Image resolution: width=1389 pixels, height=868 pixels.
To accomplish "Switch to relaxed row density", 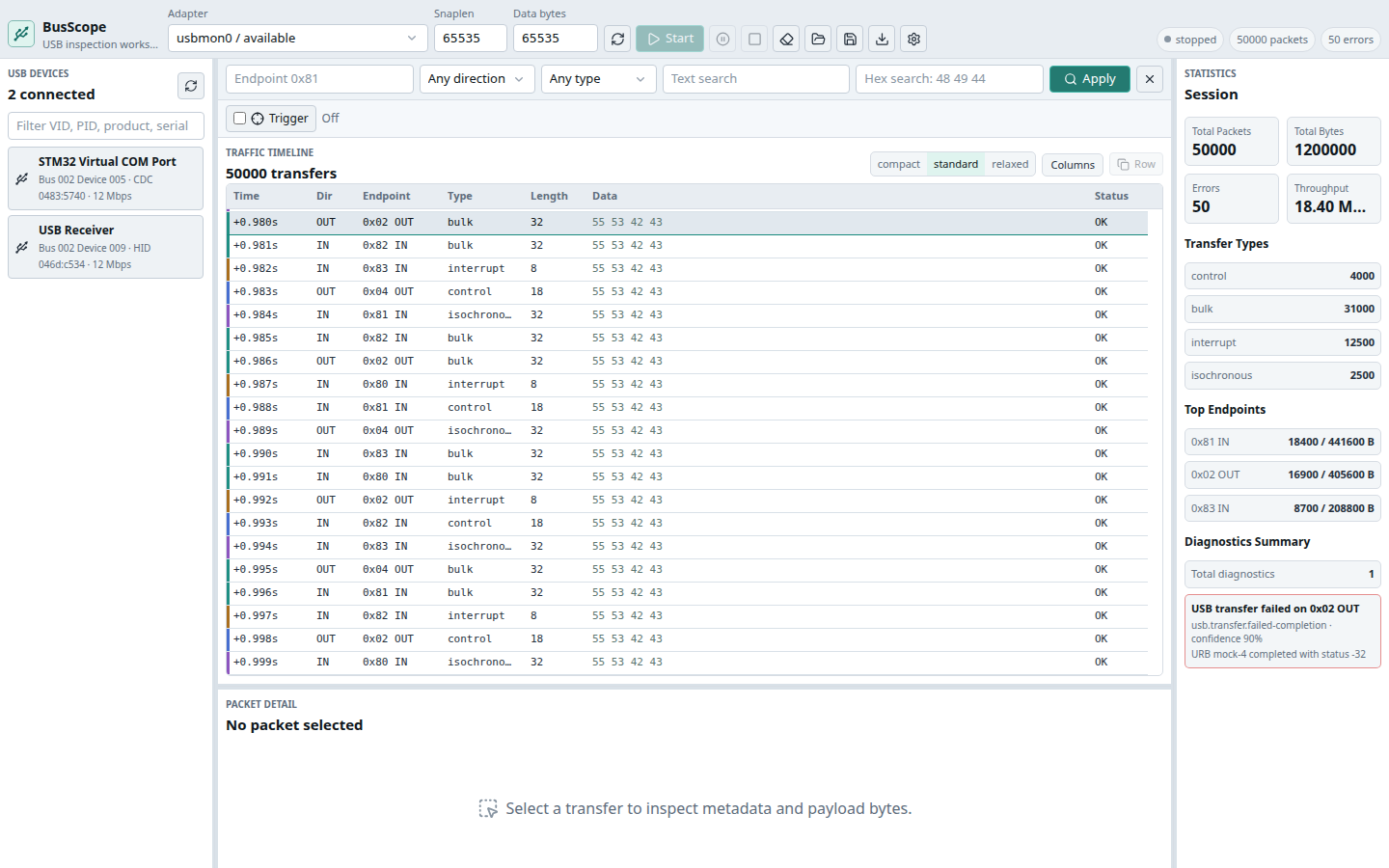I will 1010,164.
